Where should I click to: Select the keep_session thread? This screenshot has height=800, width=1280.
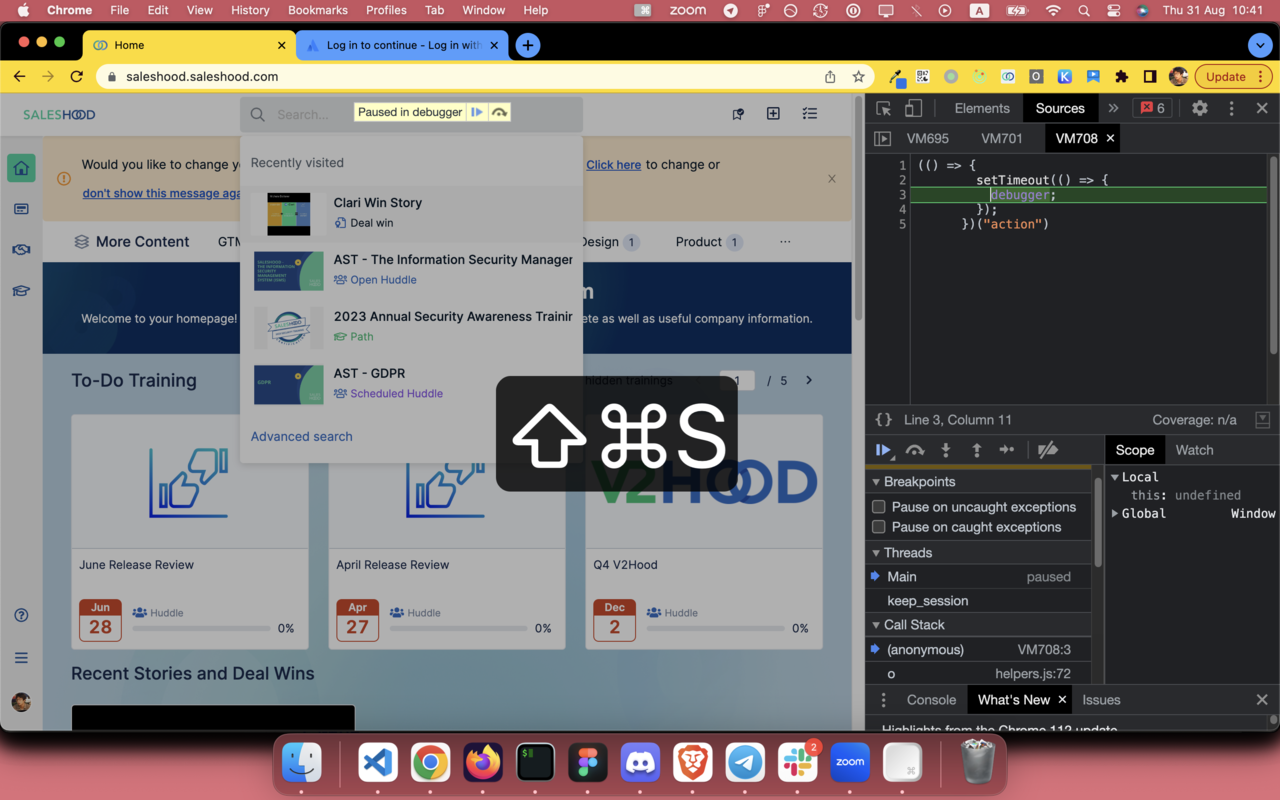point(979,600)
